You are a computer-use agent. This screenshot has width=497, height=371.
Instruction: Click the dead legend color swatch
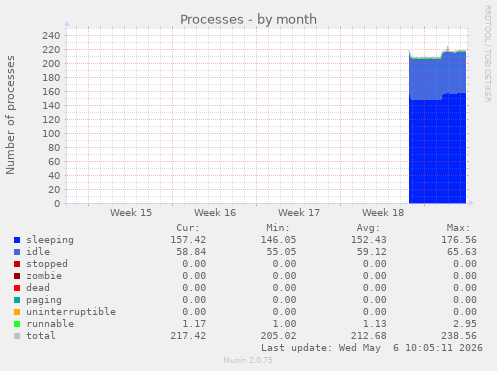17,288
